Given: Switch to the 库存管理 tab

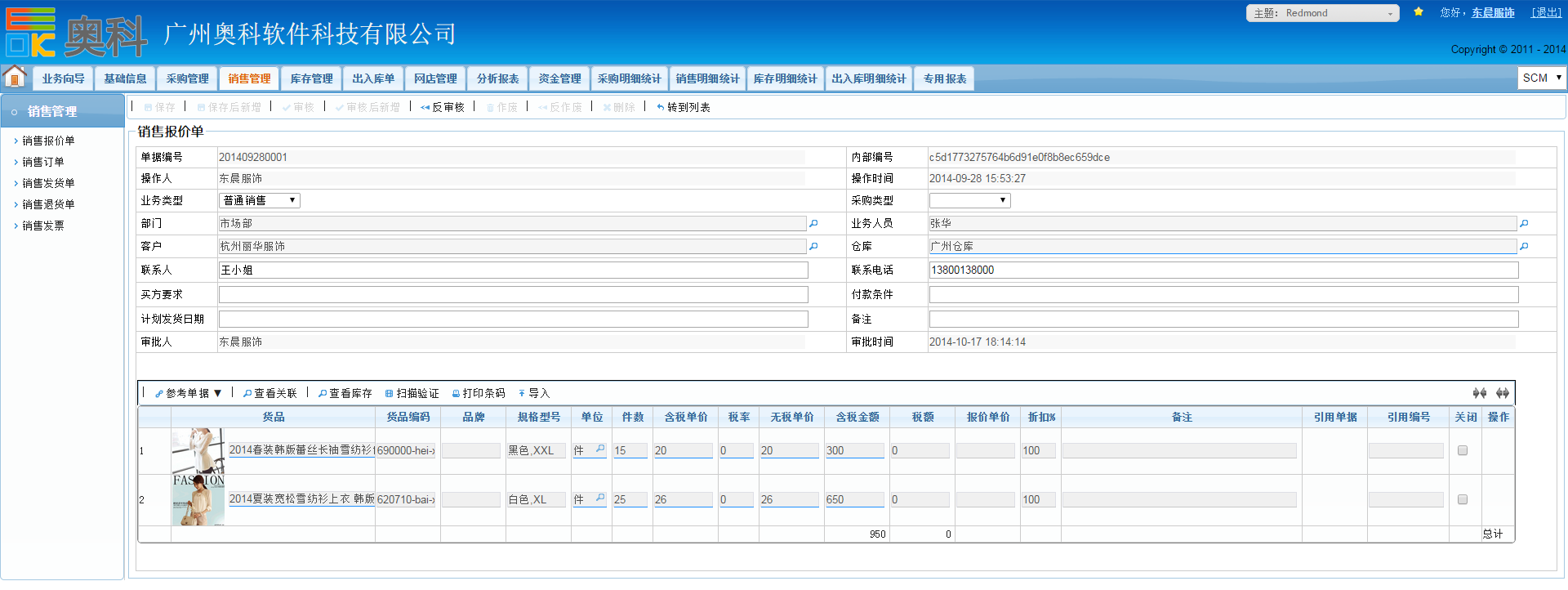Looking at the screenshot, I should [311, 78].
